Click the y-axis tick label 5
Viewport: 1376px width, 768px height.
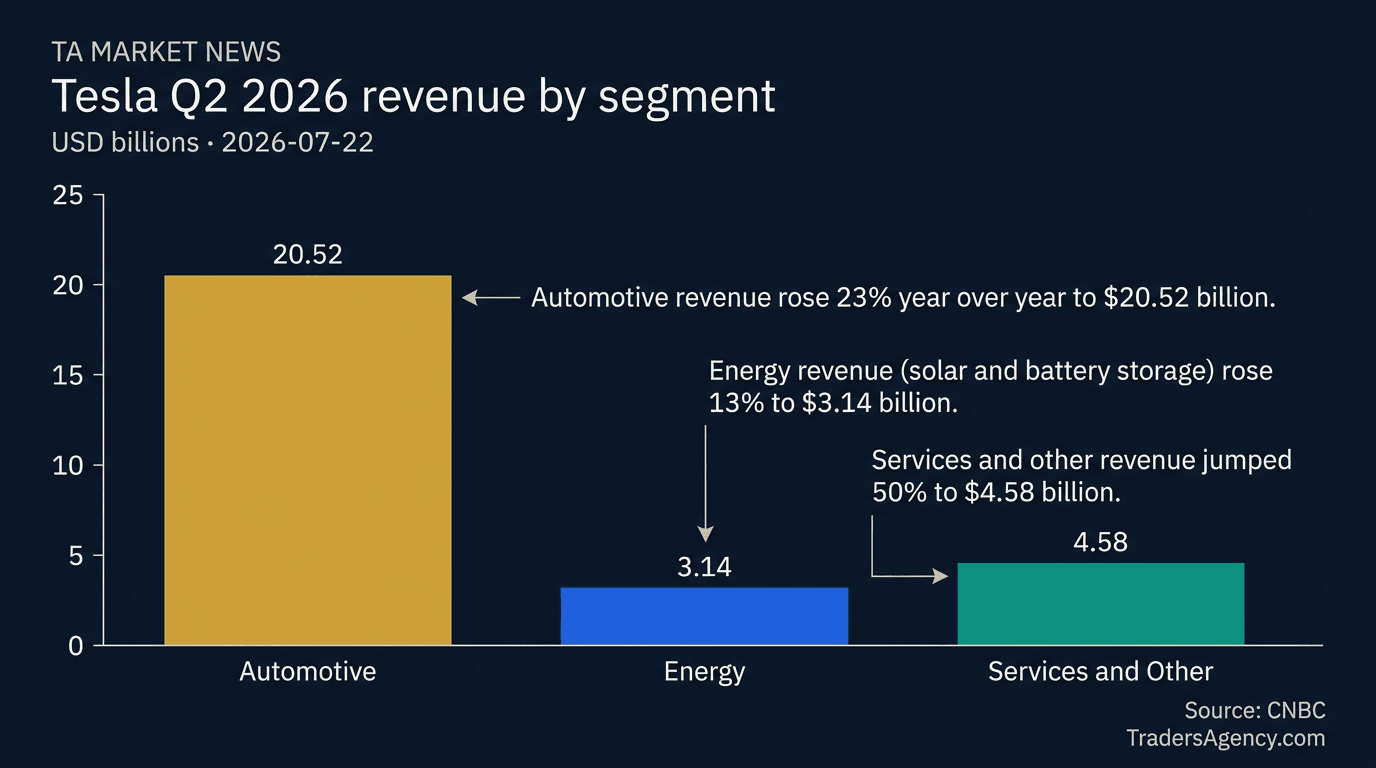[75, 555]
